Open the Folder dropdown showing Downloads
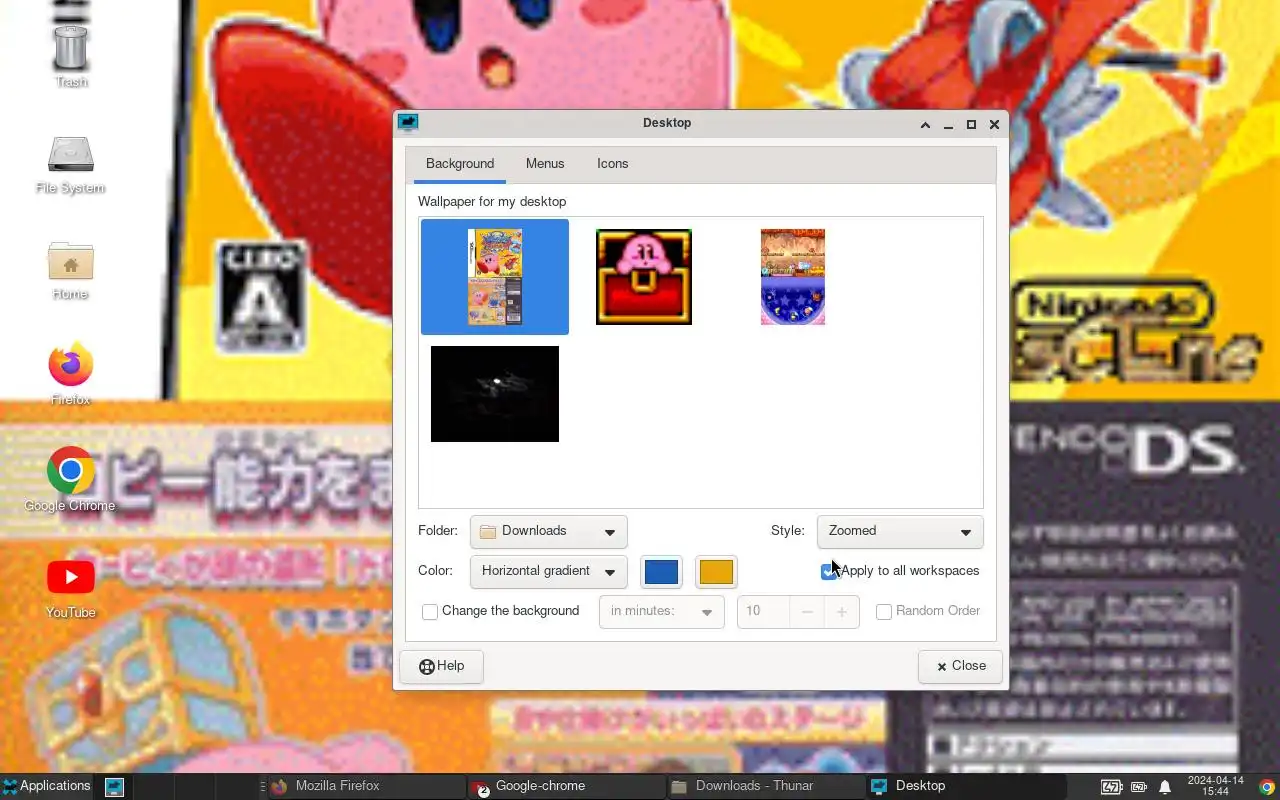1280x800 pixels. coord(549,532)
